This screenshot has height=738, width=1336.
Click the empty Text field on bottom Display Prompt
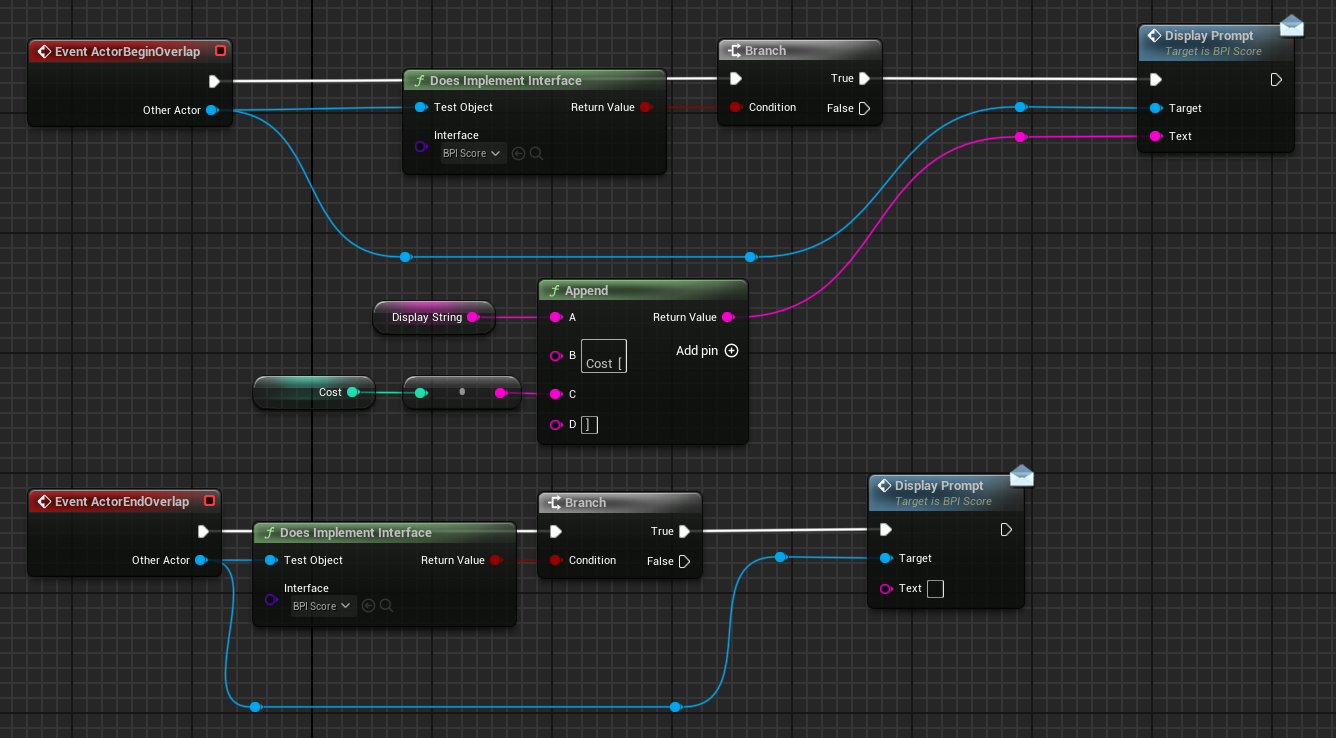[x=935, y=589]
